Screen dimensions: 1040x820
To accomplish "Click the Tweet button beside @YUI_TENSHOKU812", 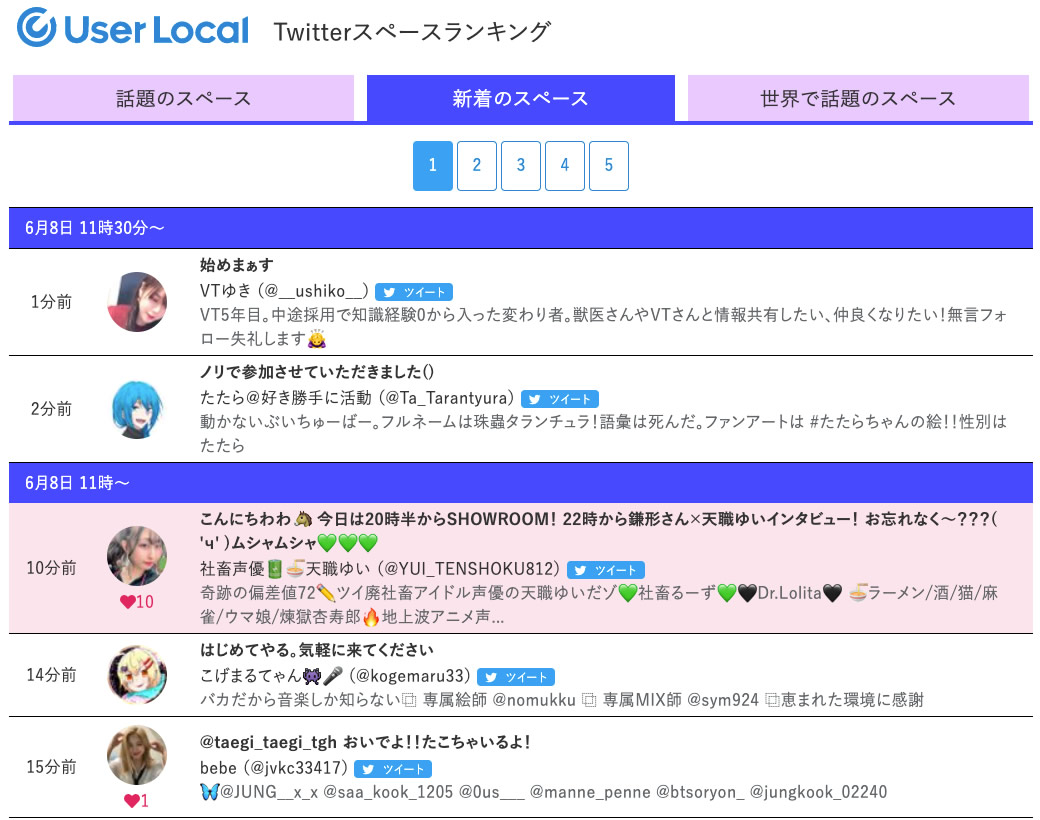I will pyautogui.click(x=606, y=570).
